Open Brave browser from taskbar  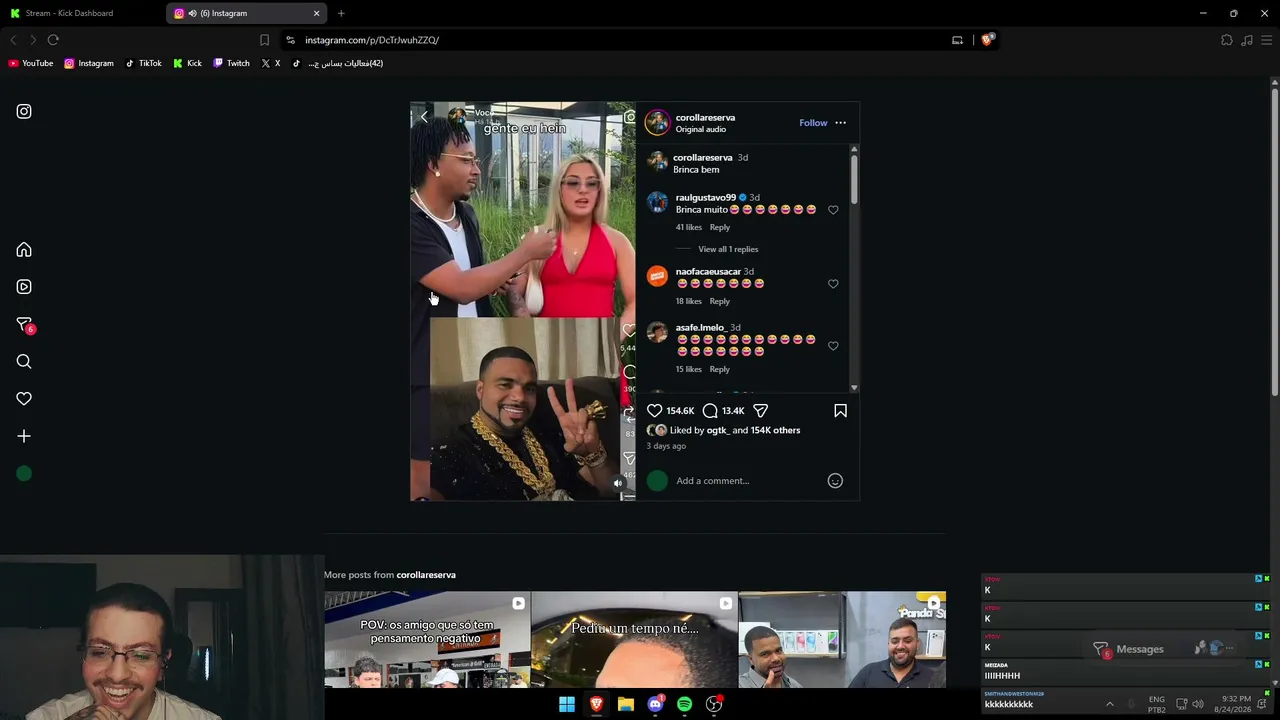point(596,704)
